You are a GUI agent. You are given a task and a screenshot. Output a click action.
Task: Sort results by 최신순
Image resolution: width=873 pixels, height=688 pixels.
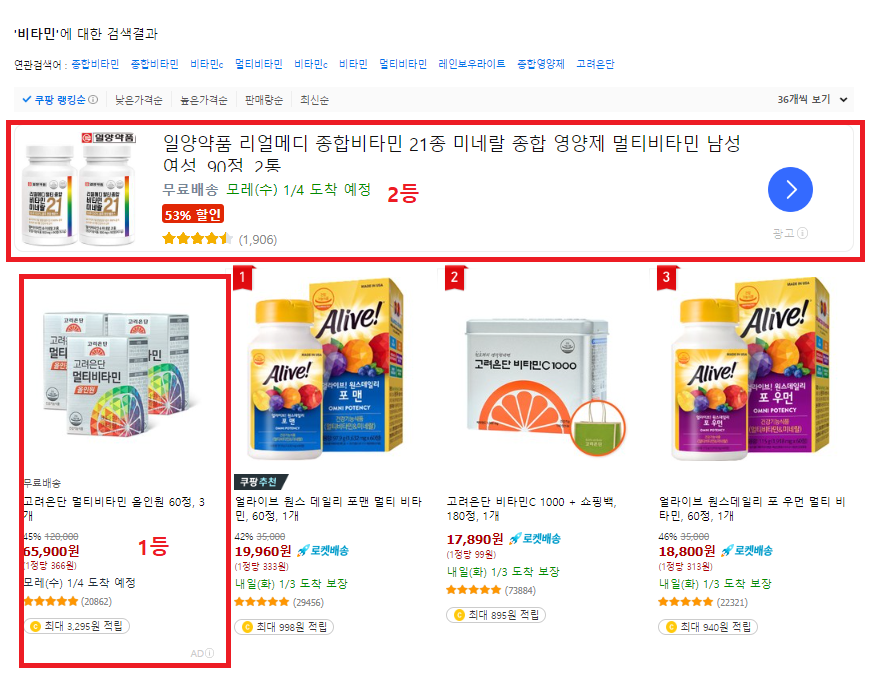tap(314, 100)
